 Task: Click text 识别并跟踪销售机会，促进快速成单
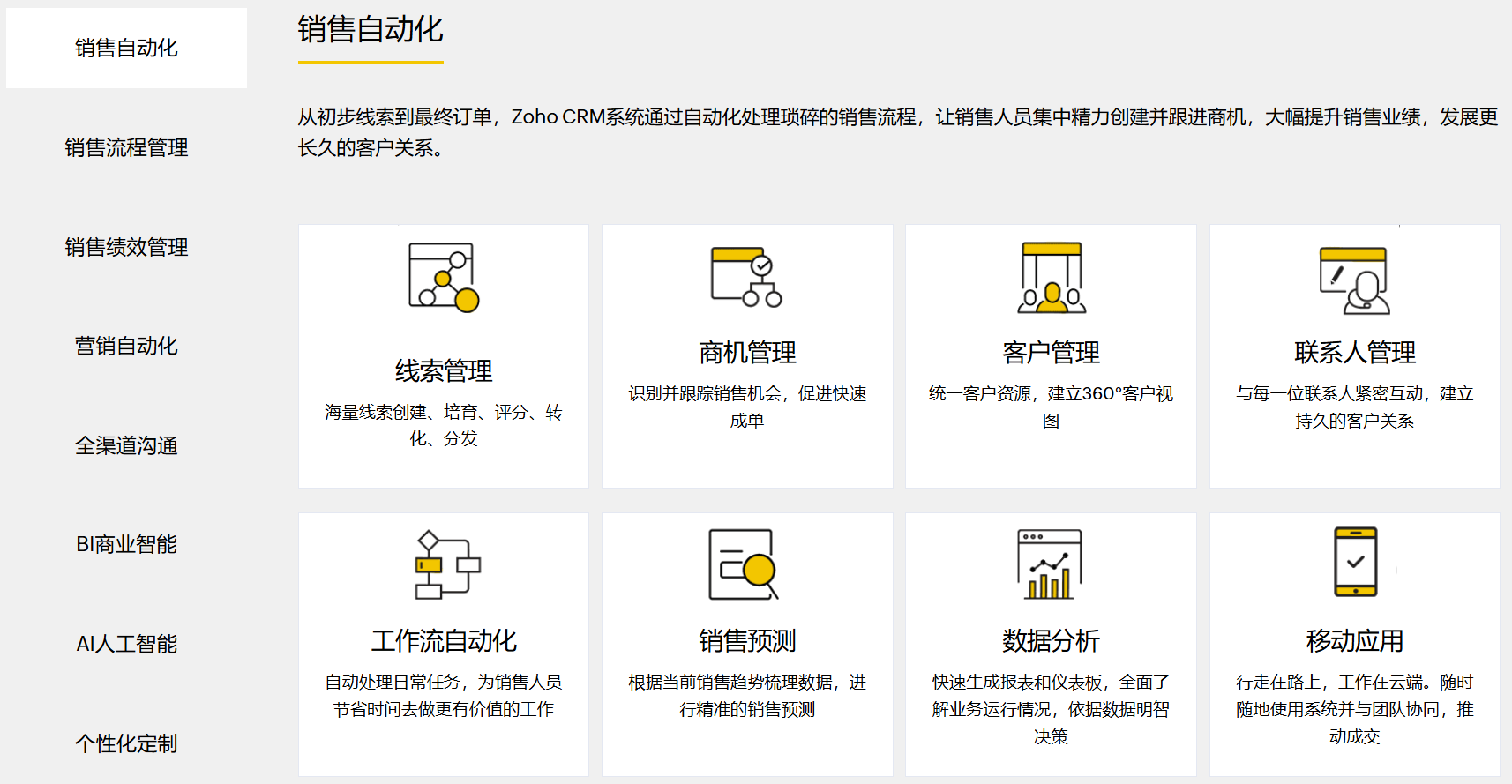747,407
